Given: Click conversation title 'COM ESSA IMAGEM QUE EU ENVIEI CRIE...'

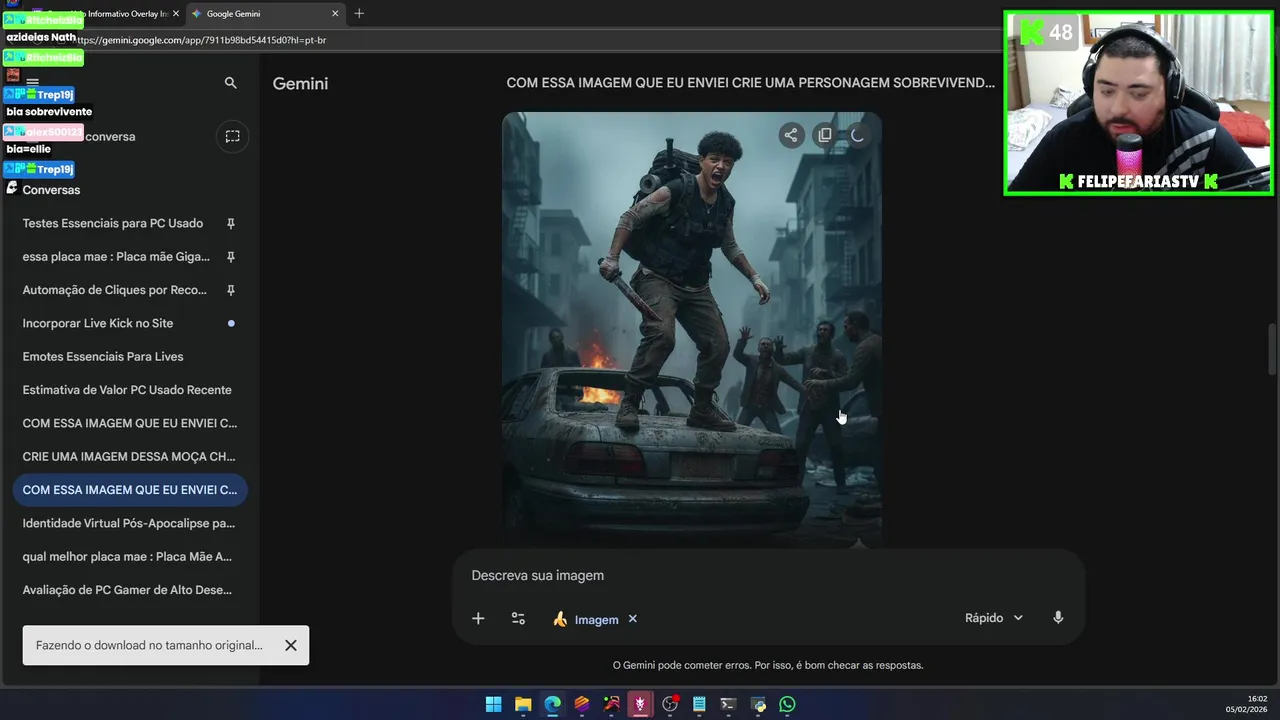Looking at the screenshot, I should (x=750, y=83).
